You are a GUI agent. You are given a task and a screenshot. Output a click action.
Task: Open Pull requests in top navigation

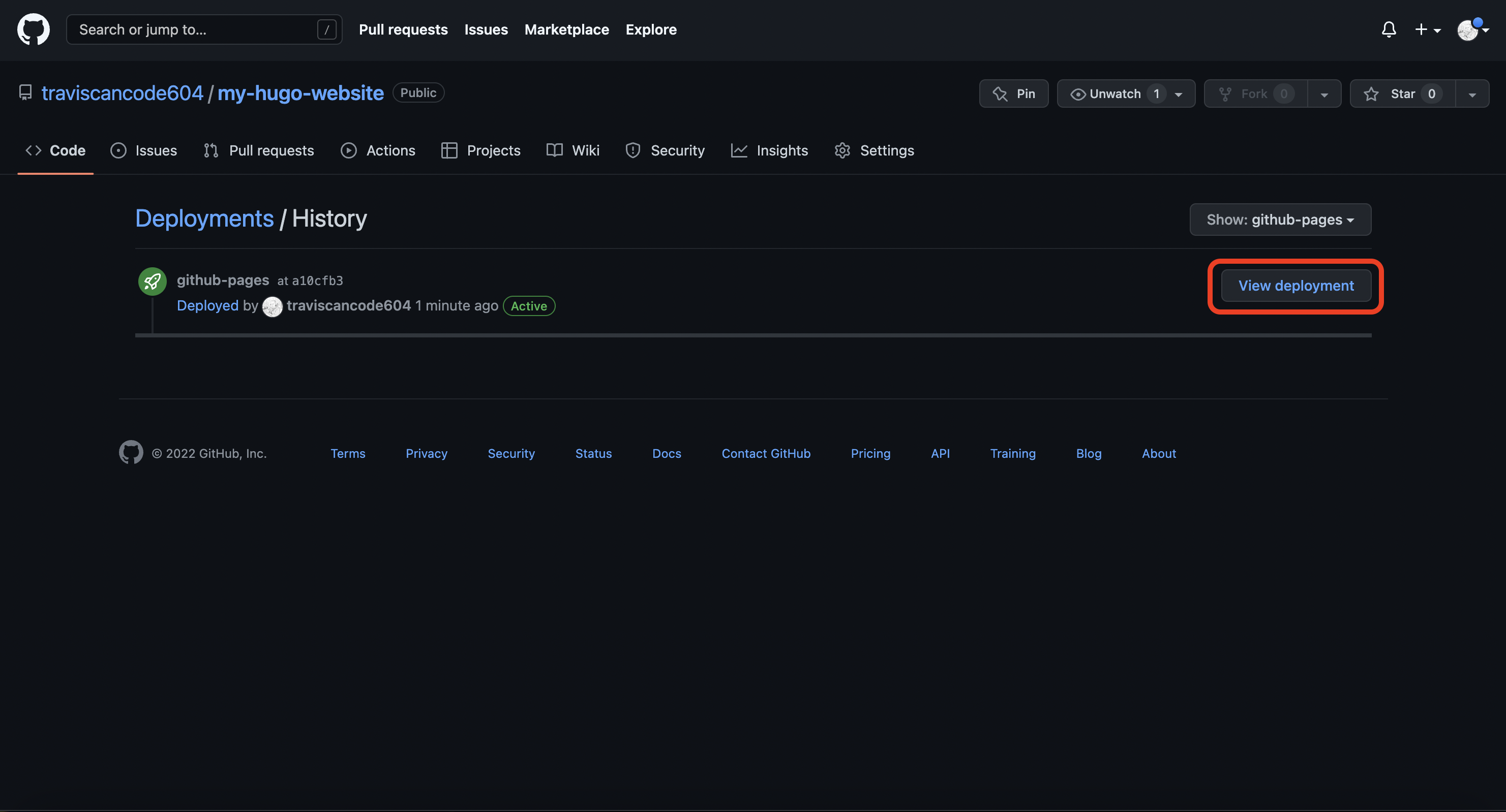click(x=403, y=29)
